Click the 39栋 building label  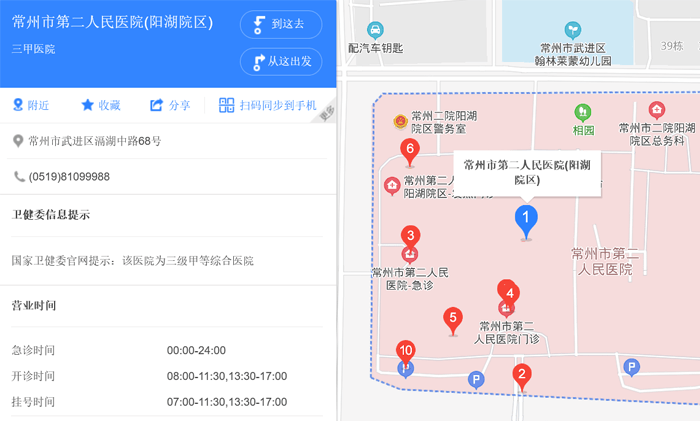(x=672, y=46)
